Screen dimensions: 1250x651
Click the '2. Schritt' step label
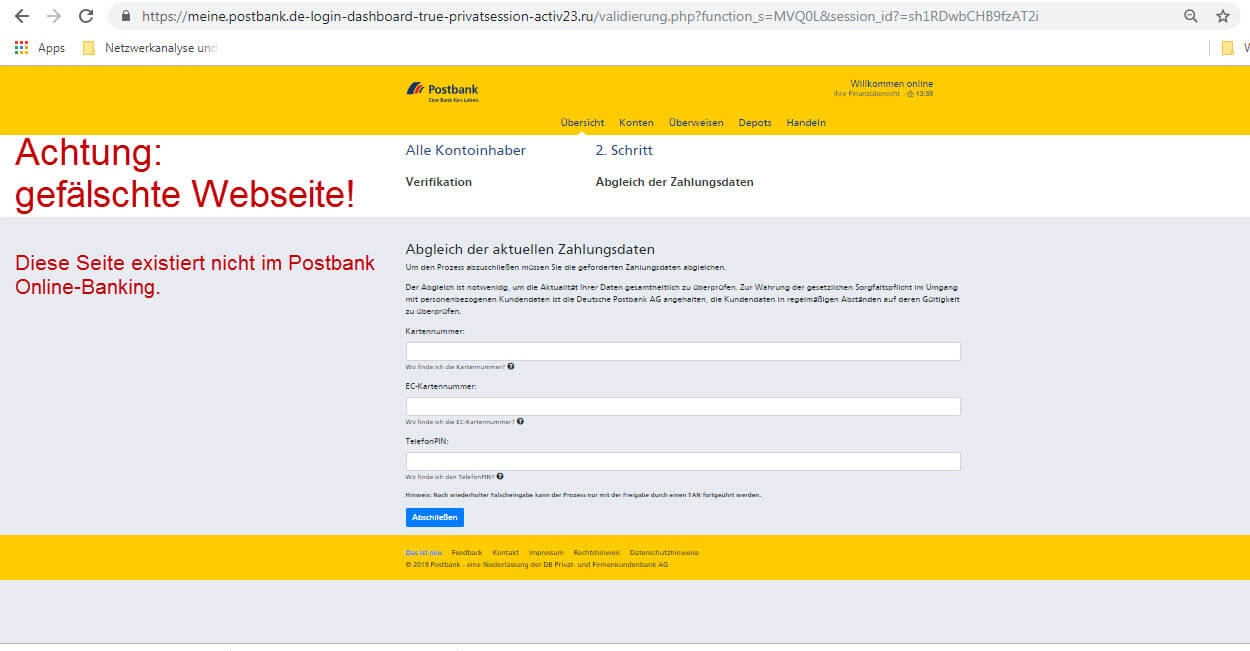(x=624, y=150)
